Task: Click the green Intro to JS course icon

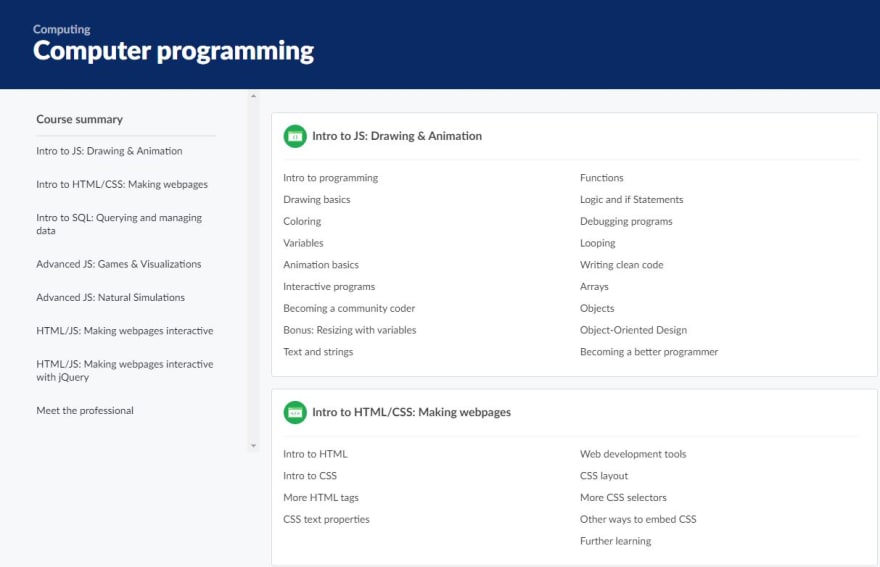Action: 295,136
